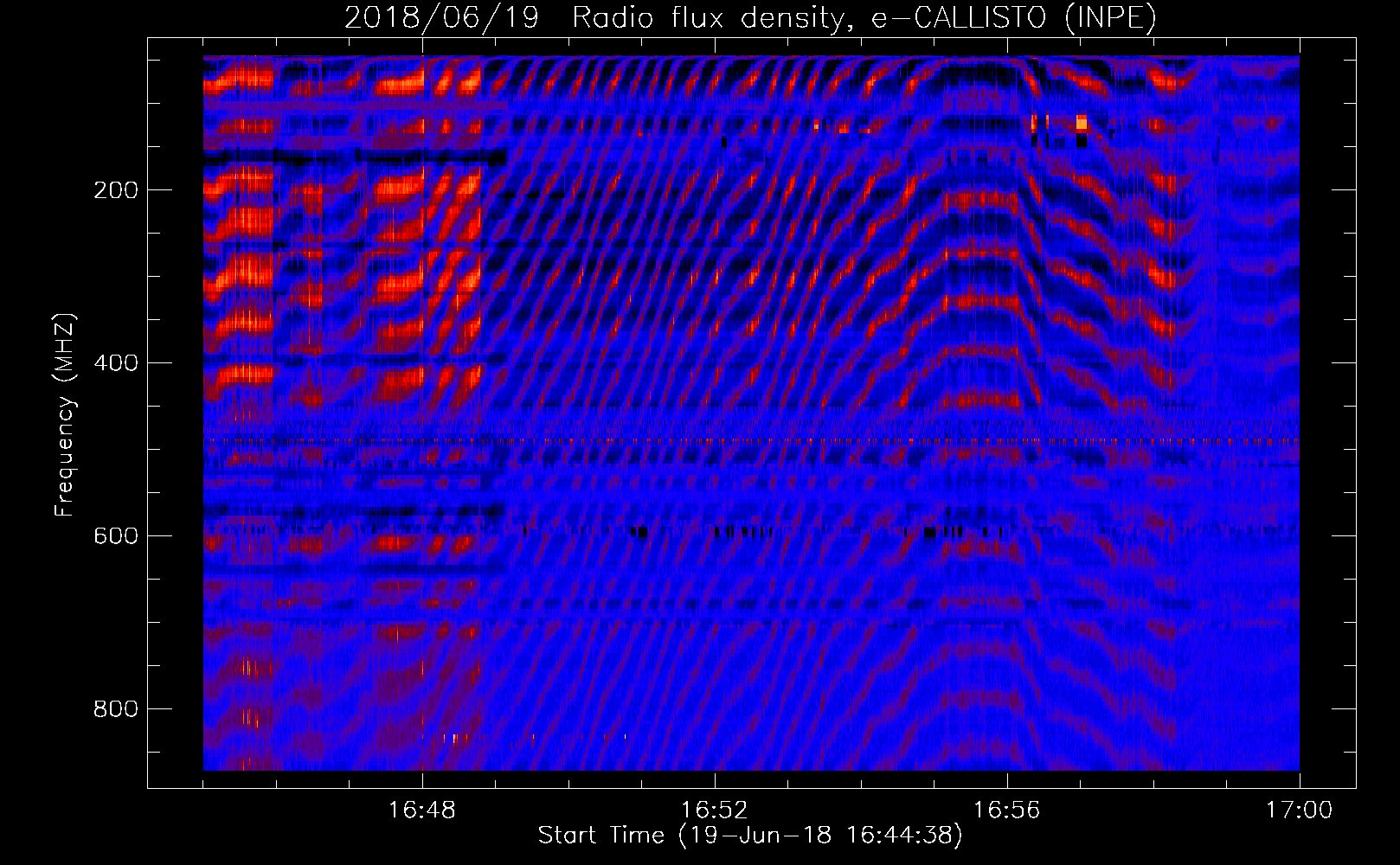Click the 'Frequency (MHZ)' axis label
This screenshot has width=1400, height=865.
[65, 415]
